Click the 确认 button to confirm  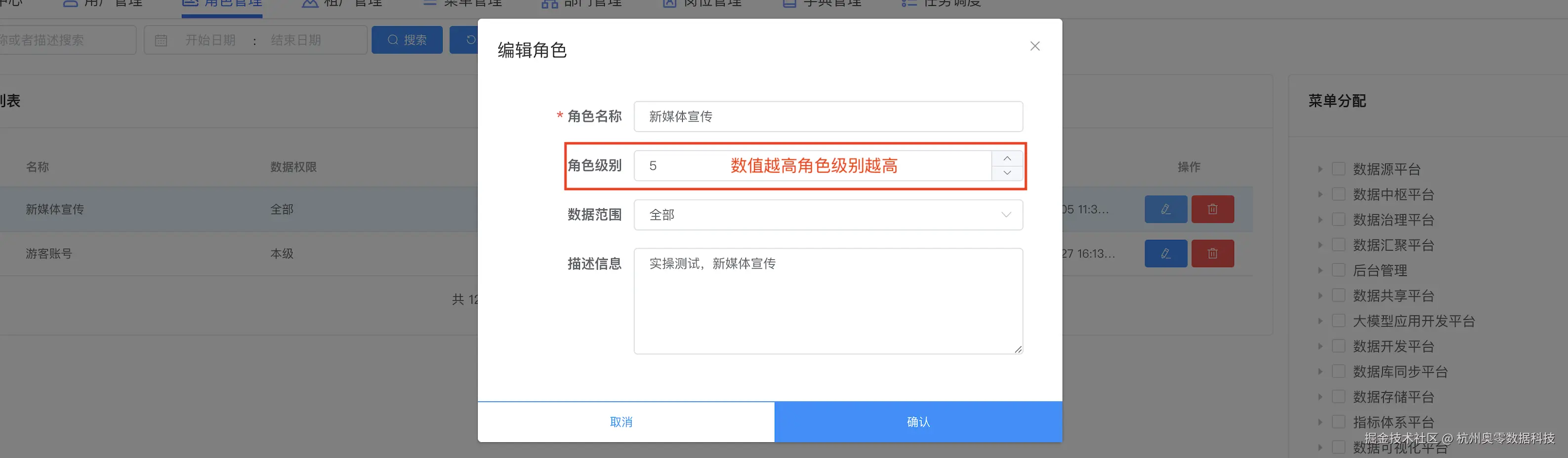[x=917, y=421]
